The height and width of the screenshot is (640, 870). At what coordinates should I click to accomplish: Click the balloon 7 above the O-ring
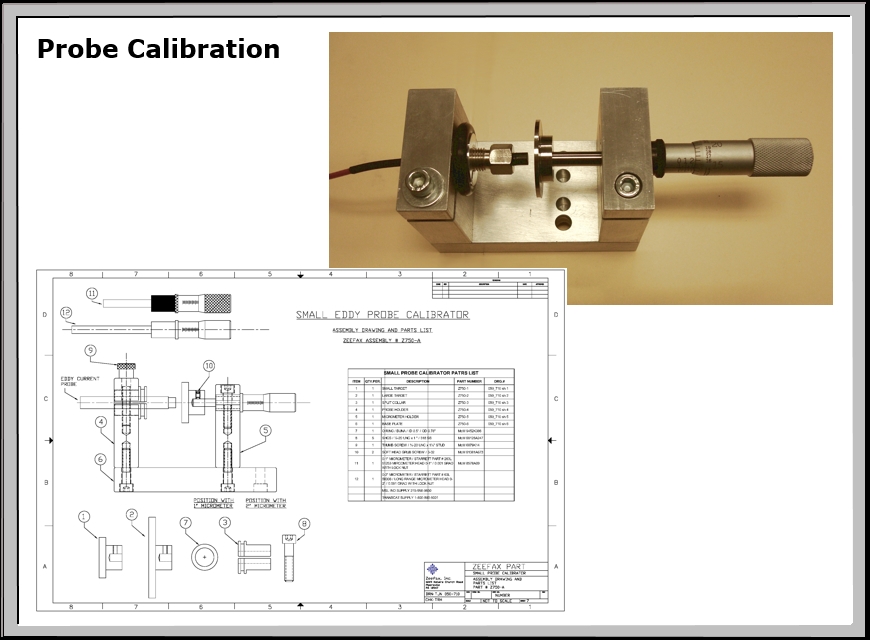point(186,523)
